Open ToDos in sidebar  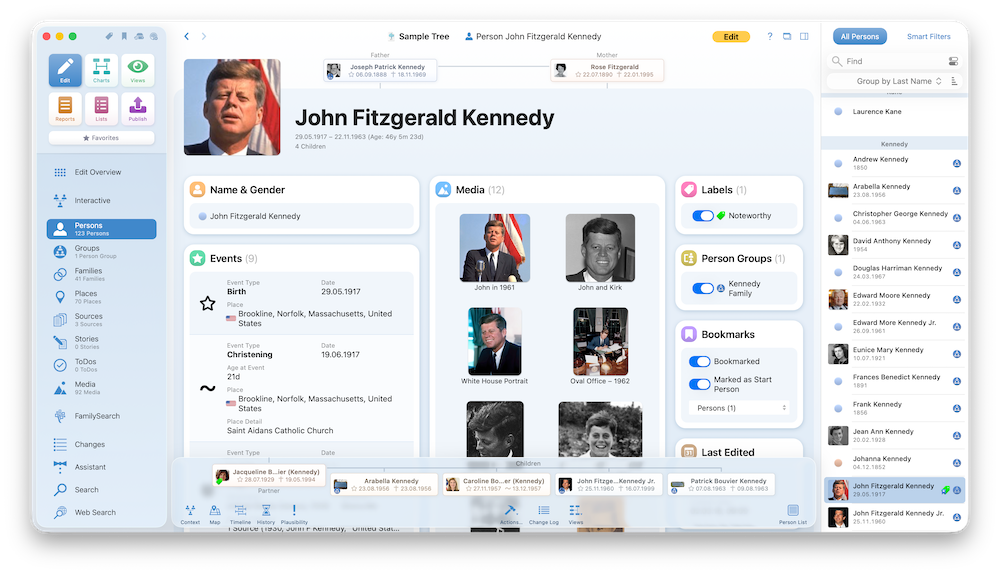(x=101, y=365)
